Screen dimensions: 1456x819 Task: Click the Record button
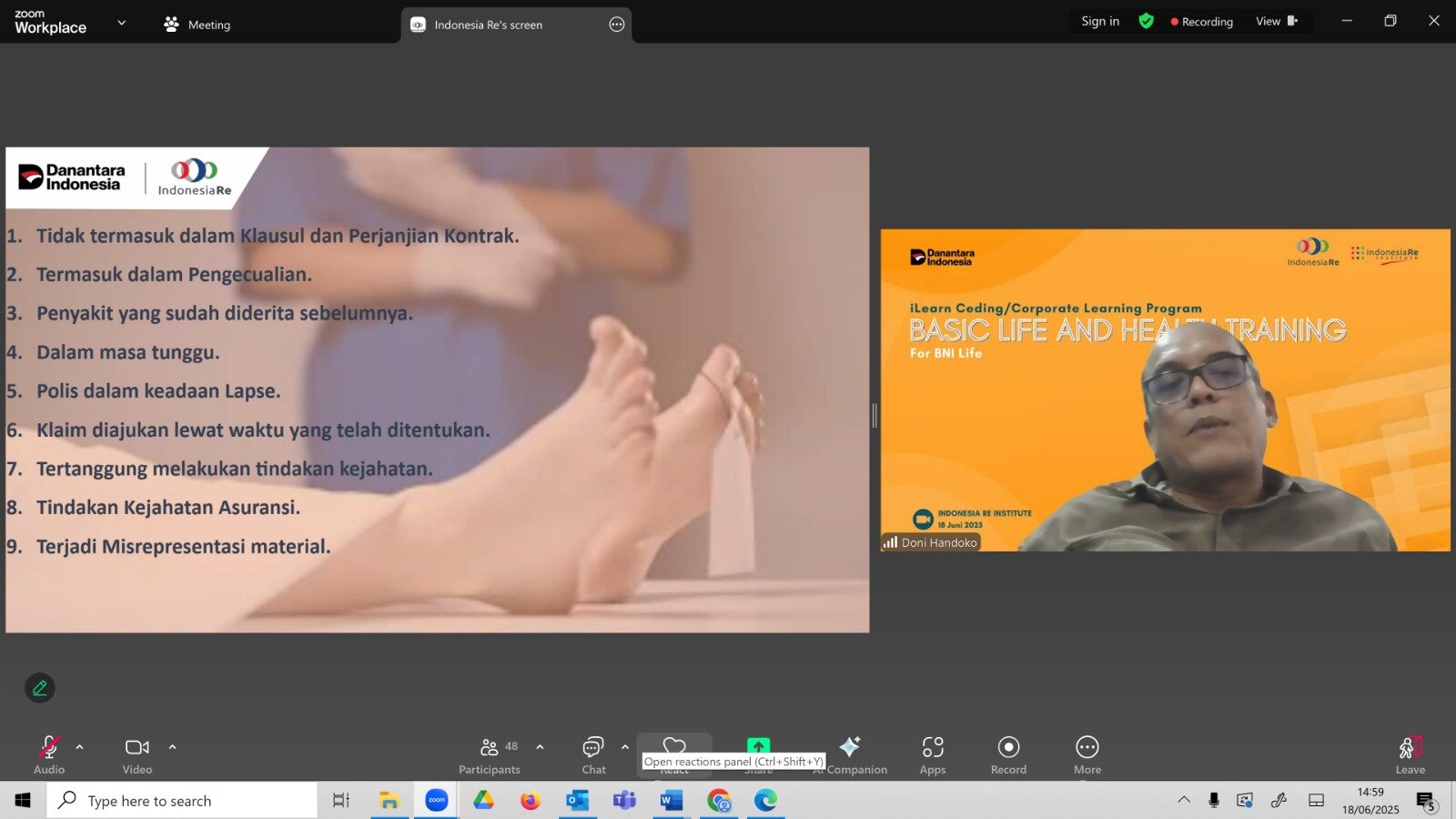[x=1008, y=755]
